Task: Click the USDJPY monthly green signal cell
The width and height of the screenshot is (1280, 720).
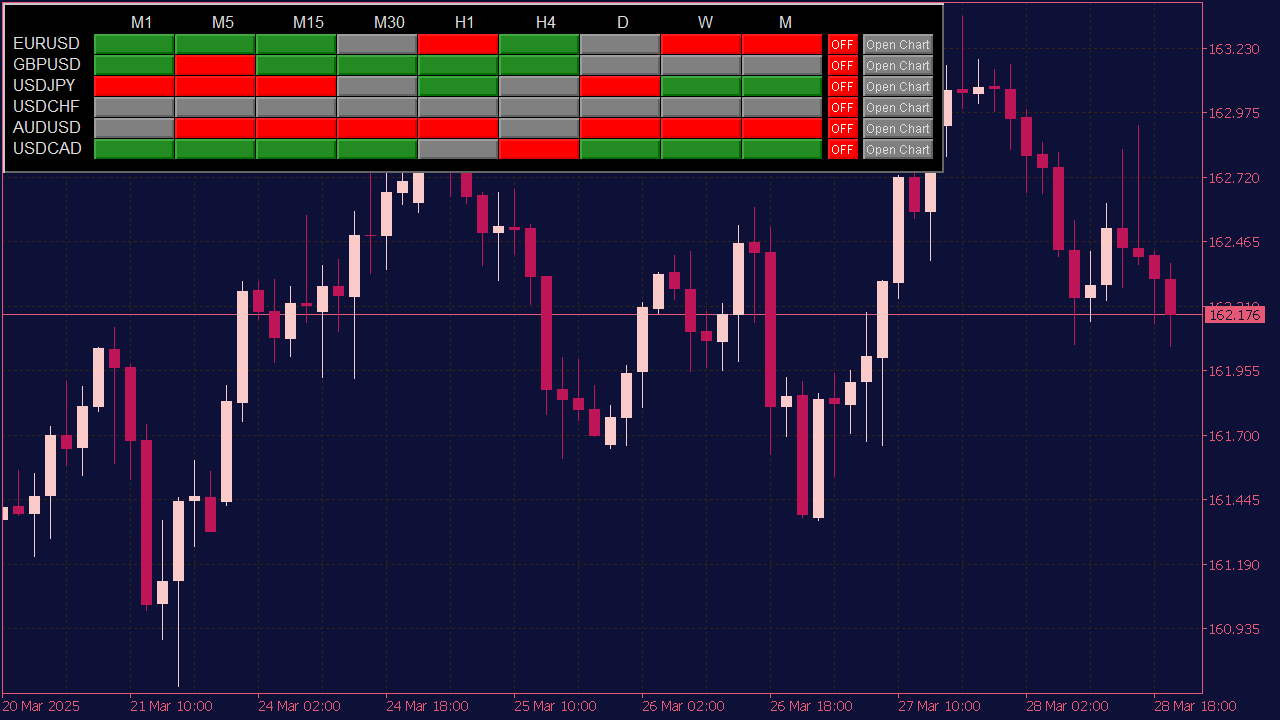Action: [x=784, y=86]
